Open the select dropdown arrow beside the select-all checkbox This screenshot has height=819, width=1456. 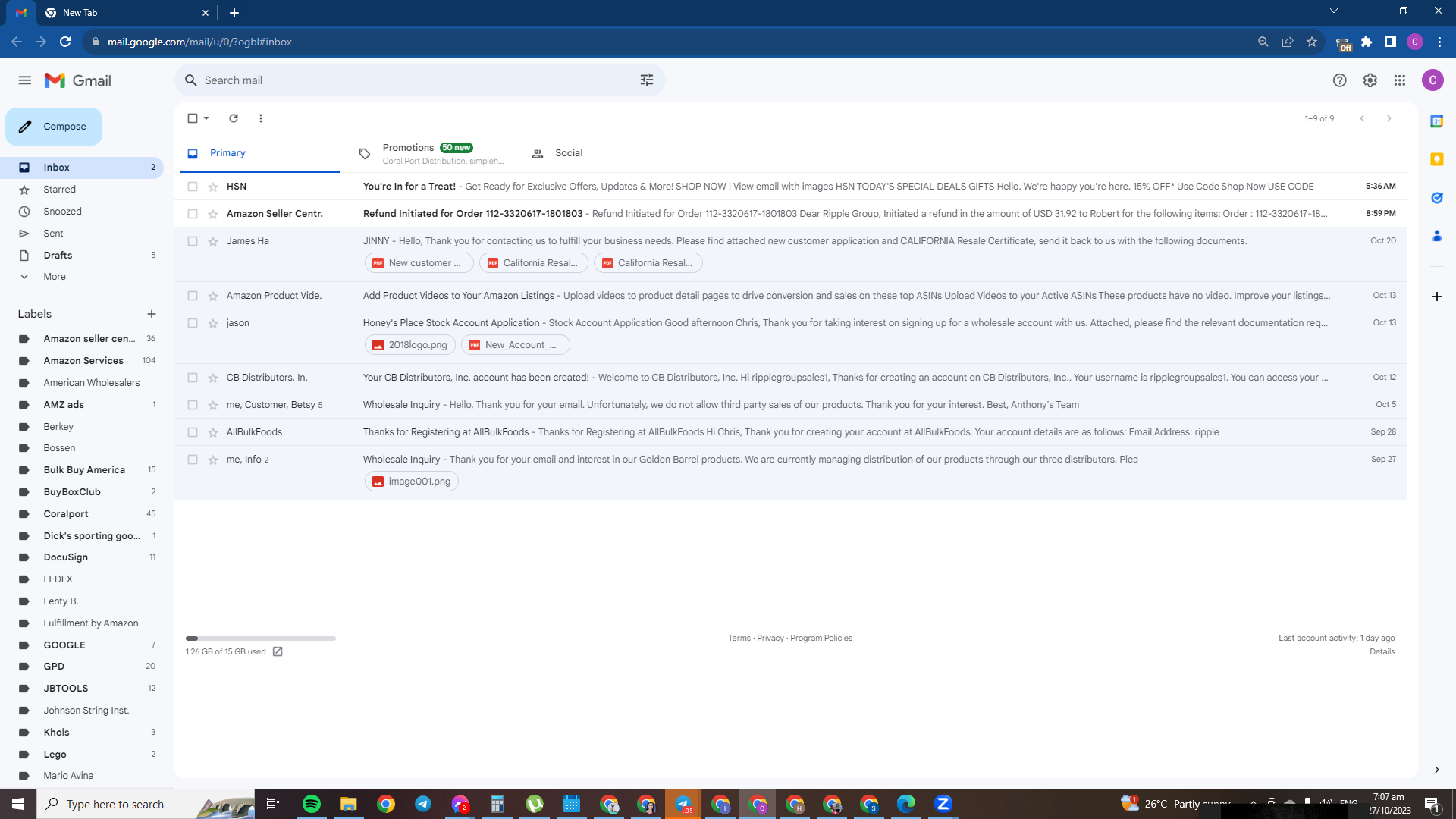pos(206,118)
